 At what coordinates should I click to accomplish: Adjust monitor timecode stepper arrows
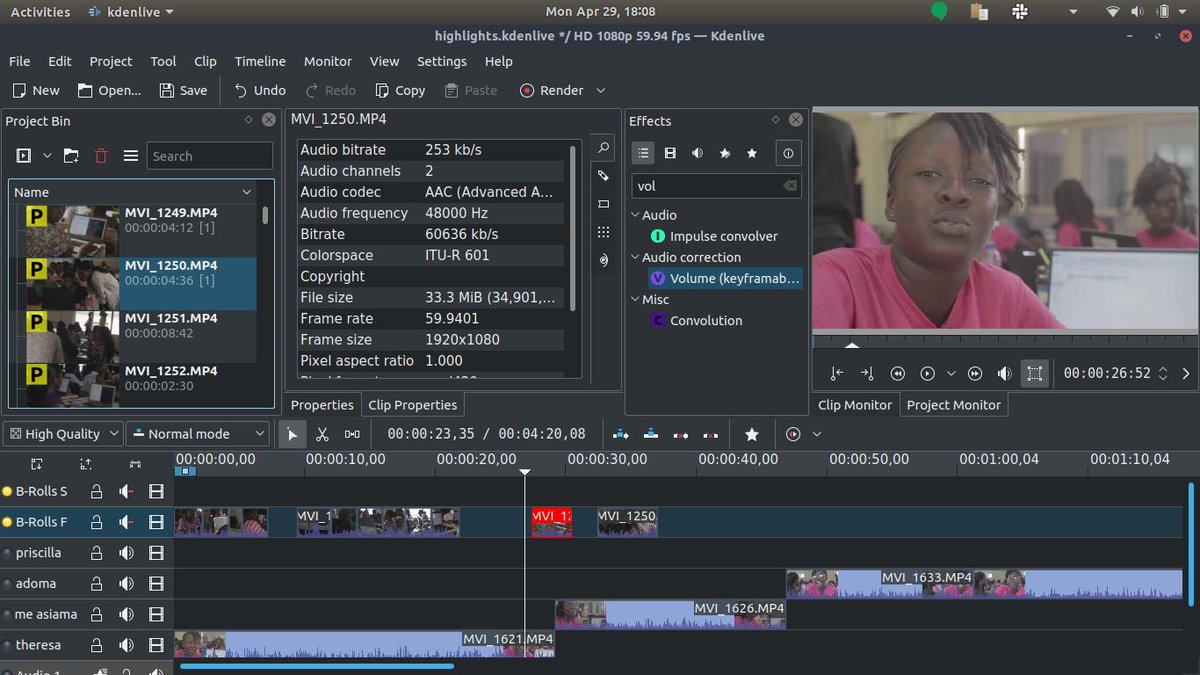tap(1162, 373)
